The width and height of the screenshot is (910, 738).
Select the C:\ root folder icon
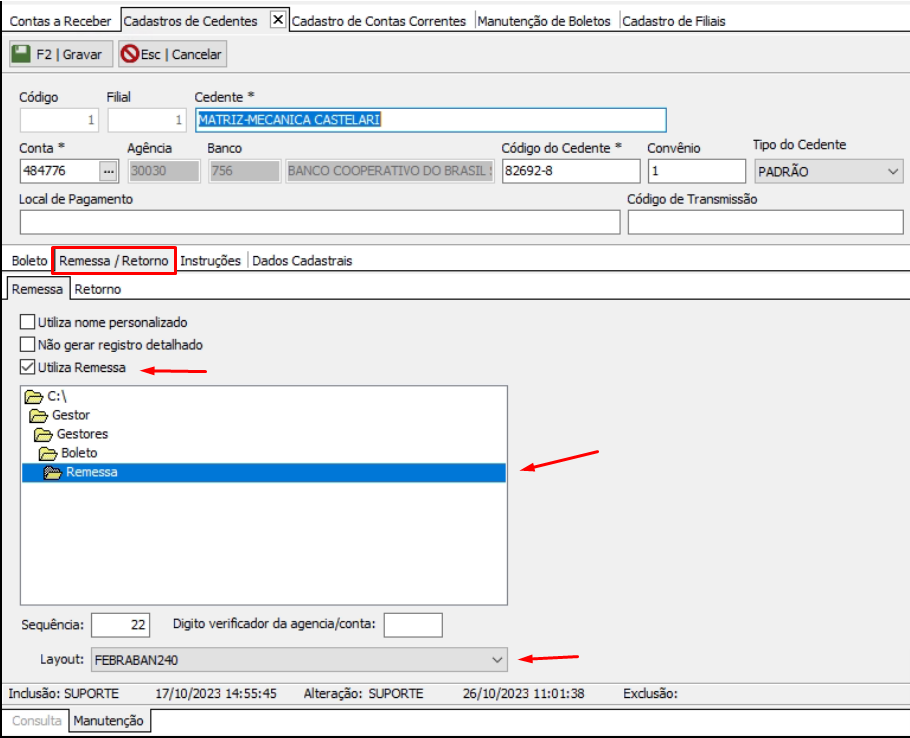(x=34, y=397)
